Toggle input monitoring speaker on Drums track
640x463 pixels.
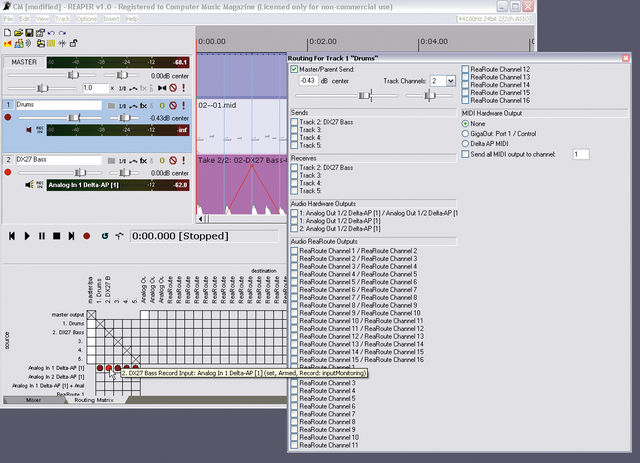coord(29,130)
